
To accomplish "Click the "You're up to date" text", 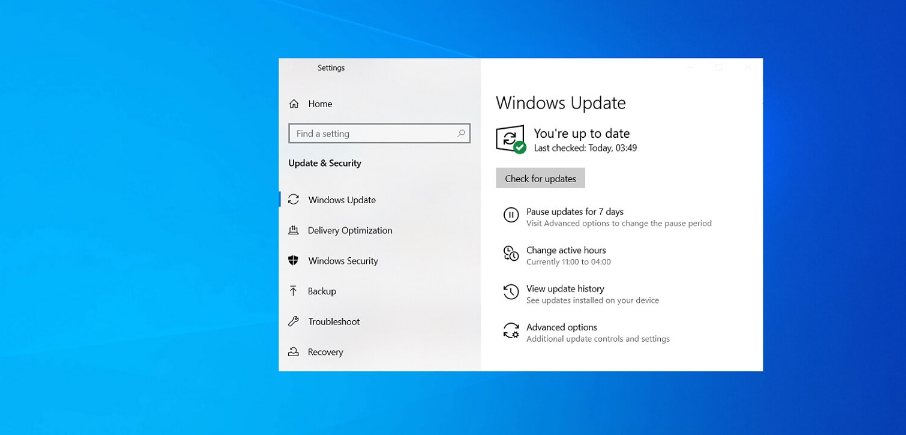I will point(582,133).
